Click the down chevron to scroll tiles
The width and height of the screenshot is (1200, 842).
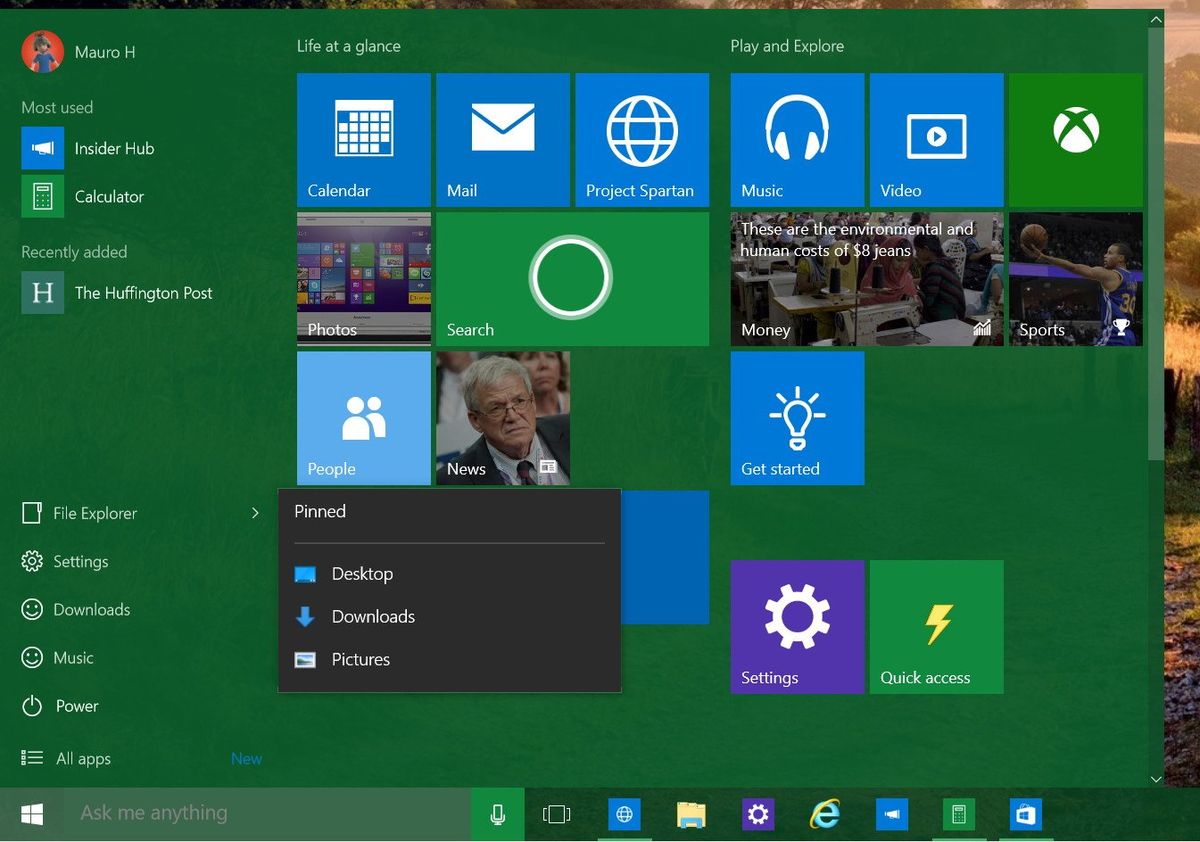(x=1156, y=779)
